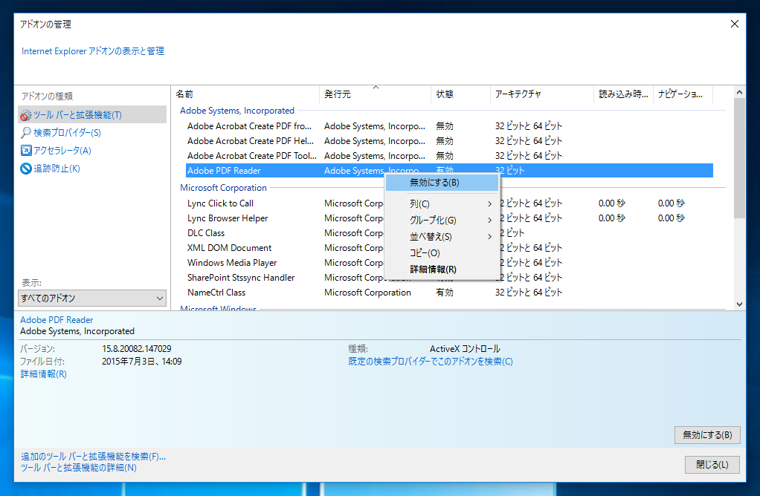Select the Lync Click to Call row

click(x=449, y=203)
